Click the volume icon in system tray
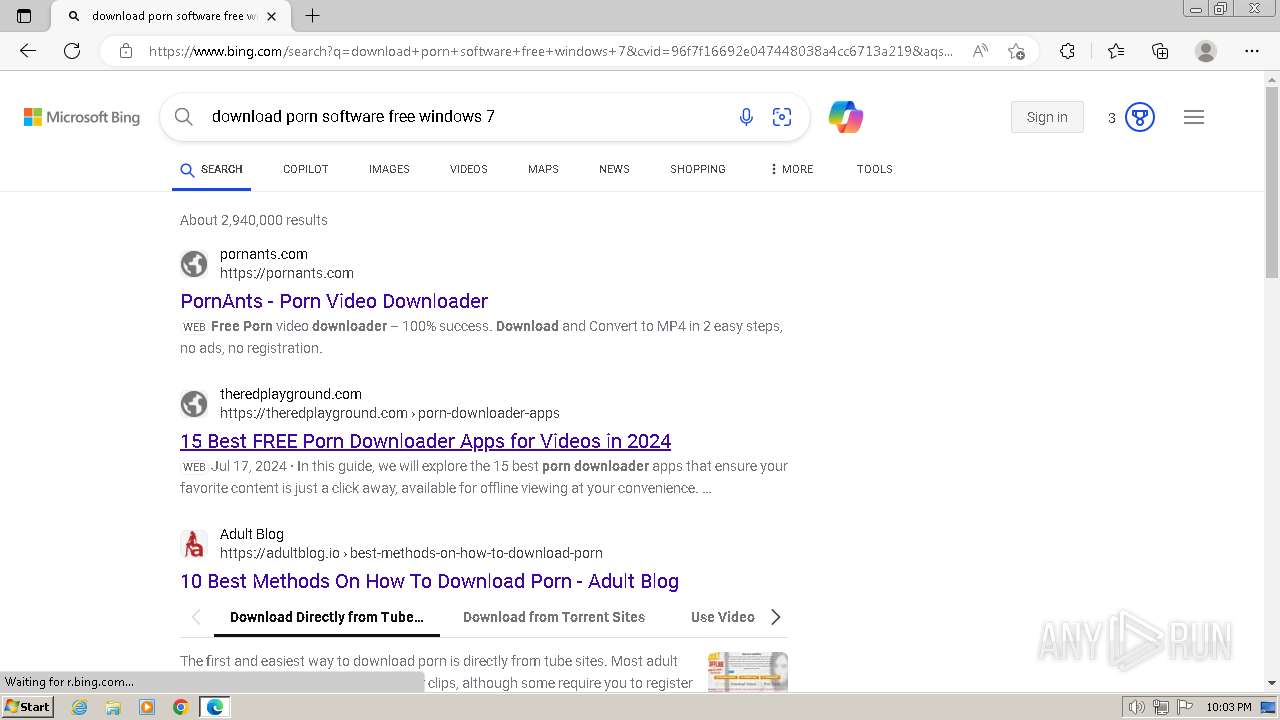1280x720 pixels. click(1137, 707)
